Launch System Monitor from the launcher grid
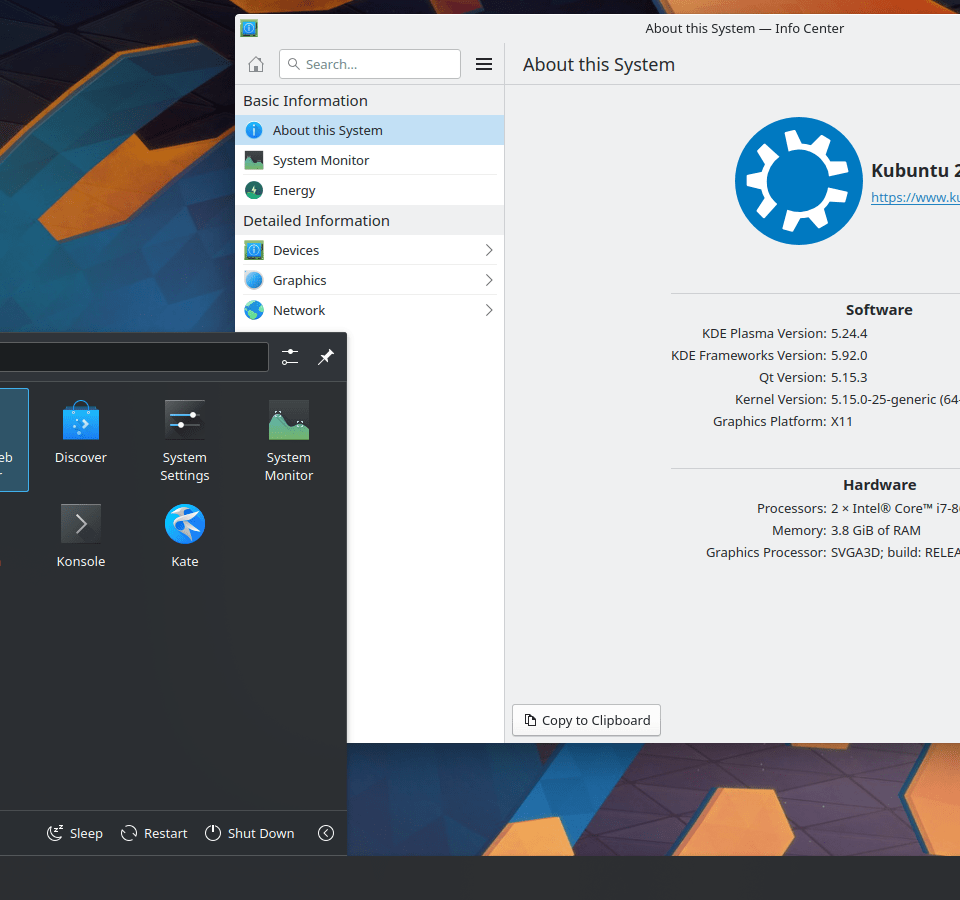960x900 pixels. pos(289,441)
